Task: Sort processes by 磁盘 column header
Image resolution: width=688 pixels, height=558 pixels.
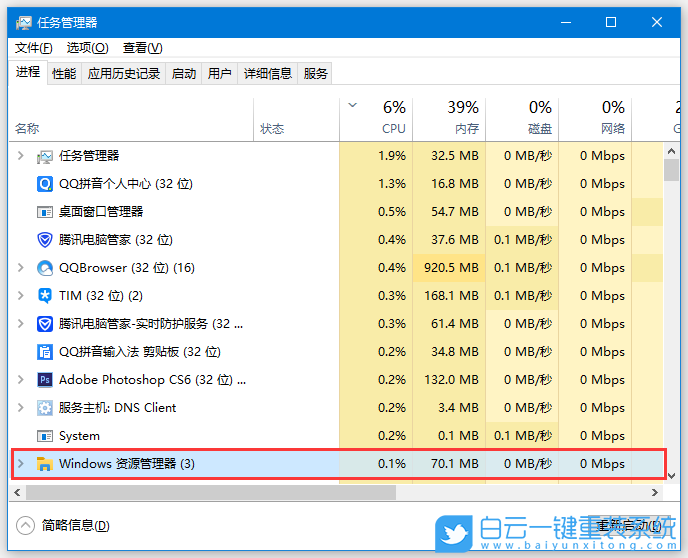Action: (x=522, y=120)
